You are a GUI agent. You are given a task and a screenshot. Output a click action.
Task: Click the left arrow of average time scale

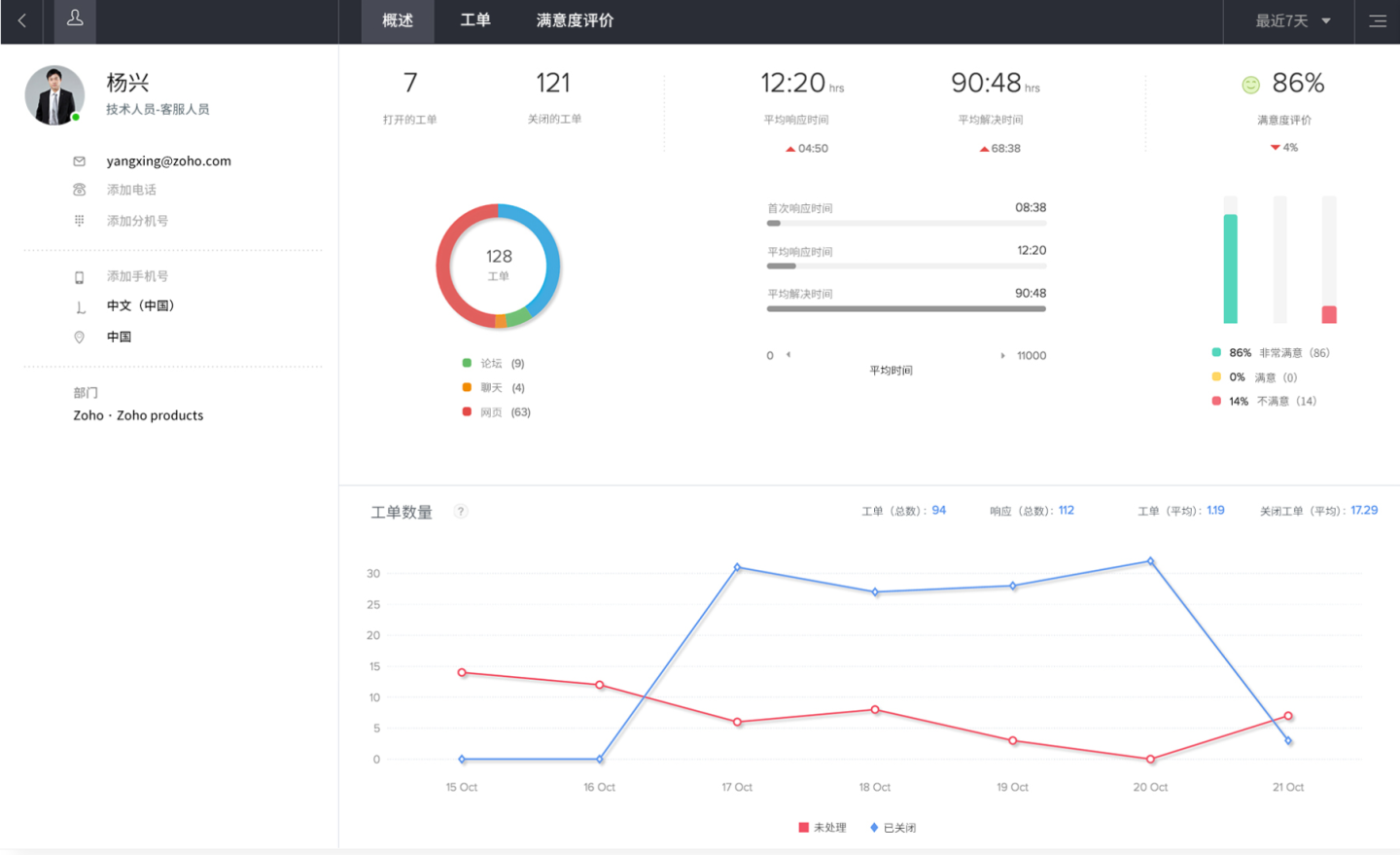788,355
